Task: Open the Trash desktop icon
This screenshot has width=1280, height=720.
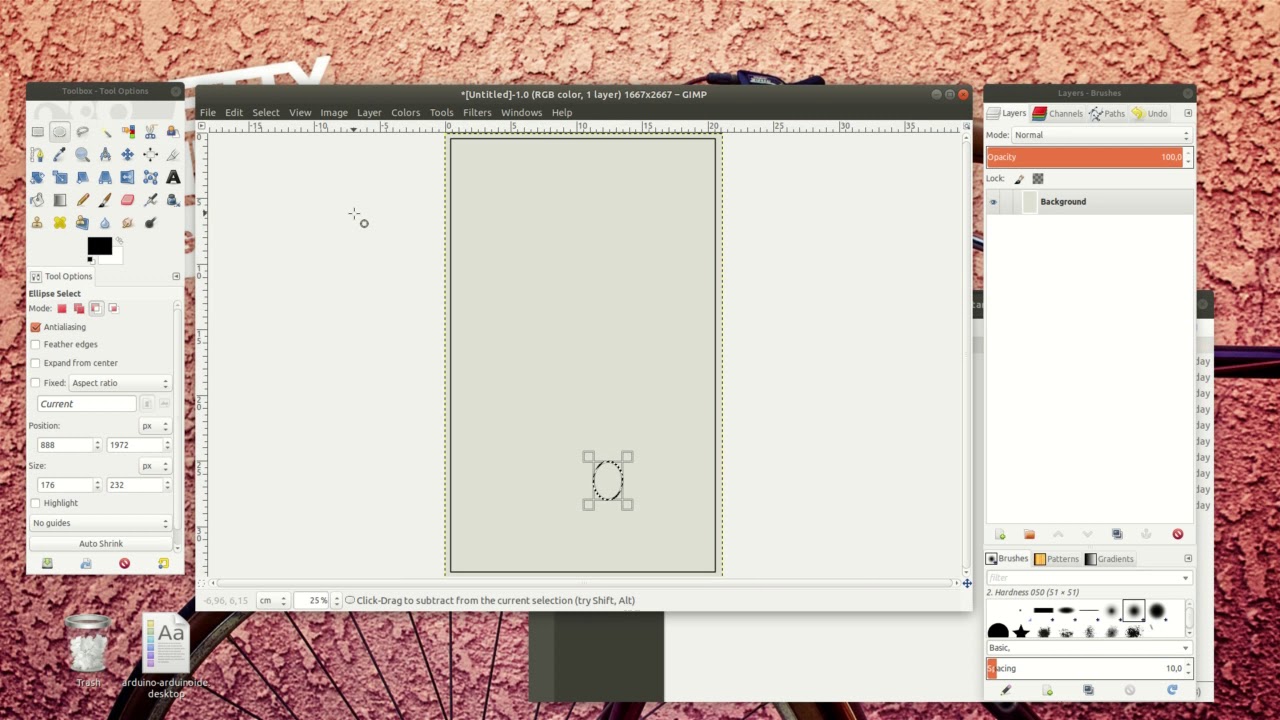Action: click(x=88, y=650)
